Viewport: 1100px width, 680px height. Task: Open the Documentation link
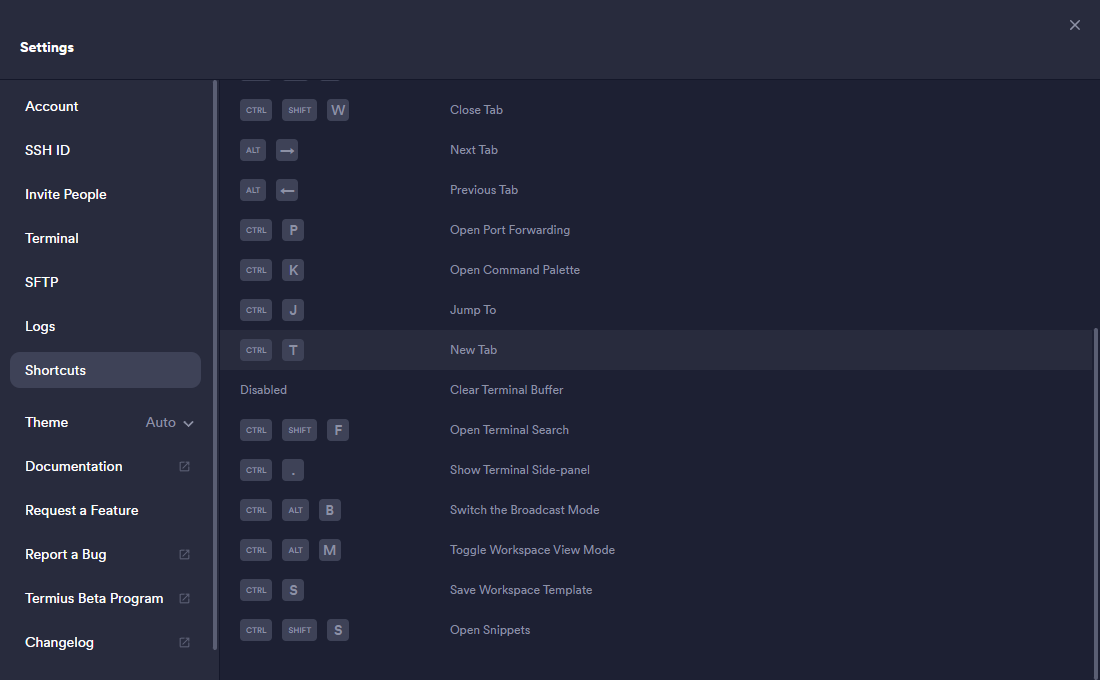(x=105, y=467)
